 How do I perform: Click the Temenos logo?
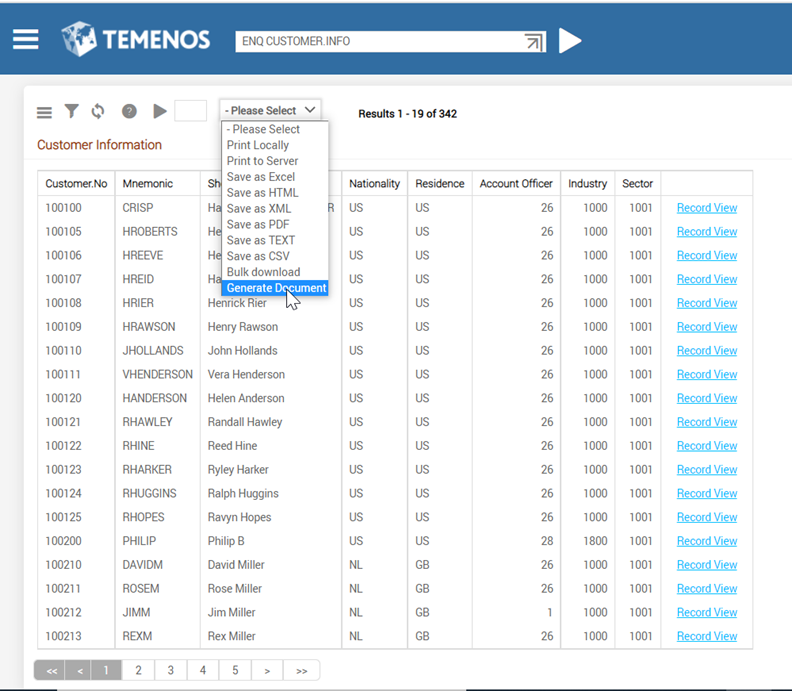click(136, 40)
